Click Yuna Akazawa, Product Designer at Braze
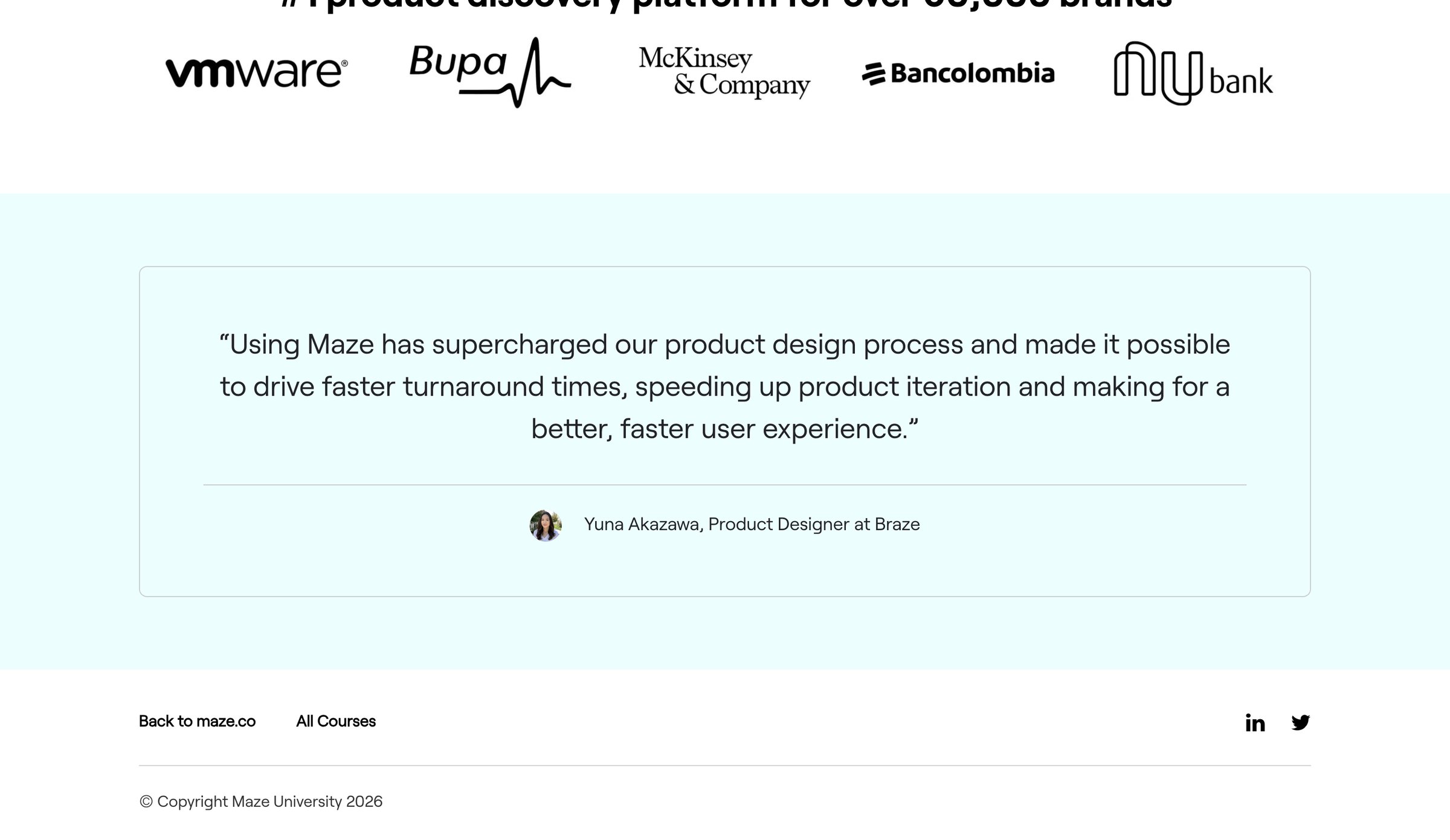Screen dimensions: 1450x840 (752, 525)
